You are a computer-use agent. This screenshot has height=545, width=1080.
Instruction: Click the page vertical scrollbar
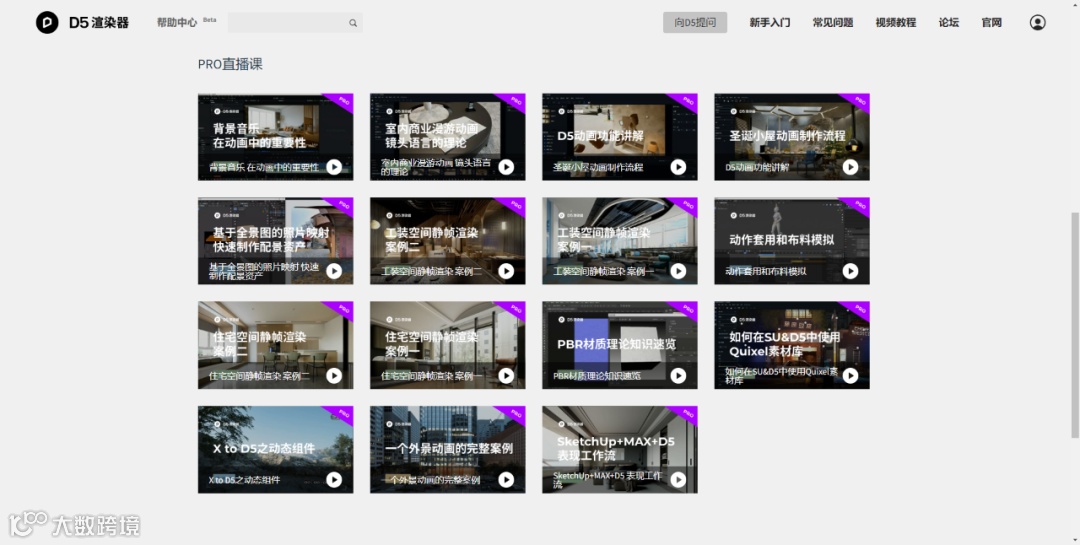pos(1074,325)
